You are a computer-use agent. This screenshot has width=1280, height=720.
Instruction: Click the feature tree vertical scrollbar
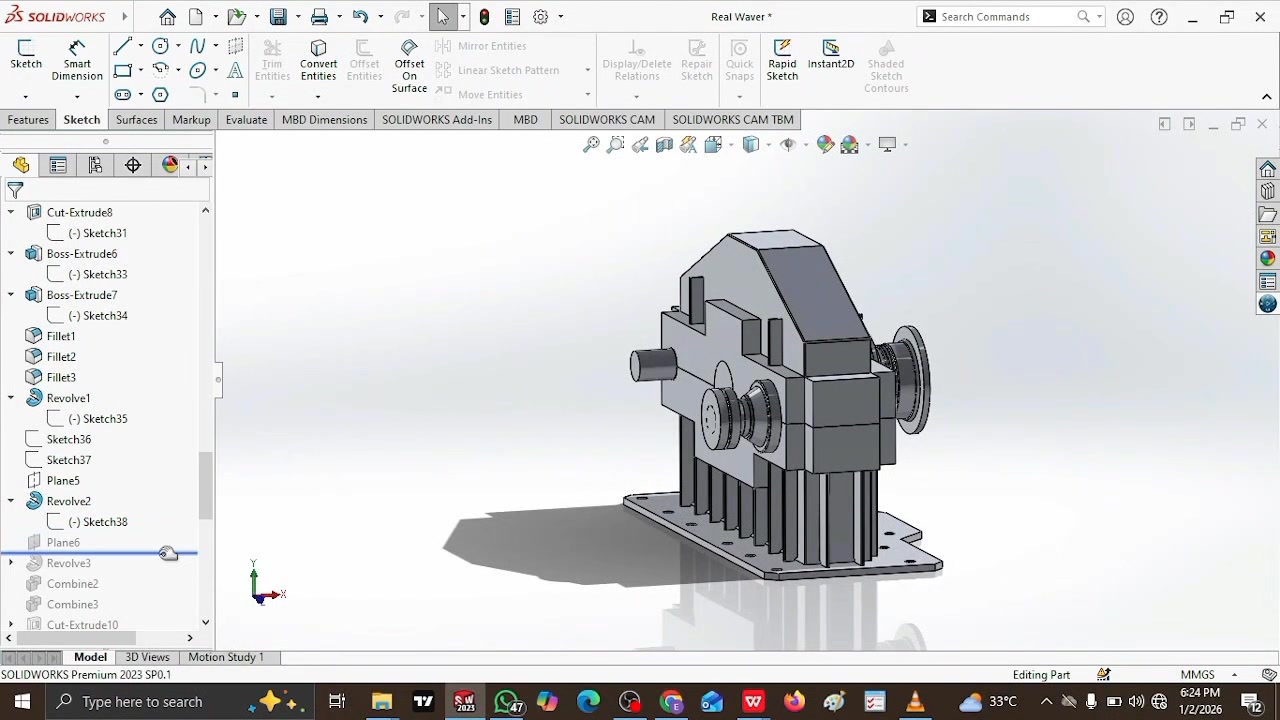click(x=205, y=485)
